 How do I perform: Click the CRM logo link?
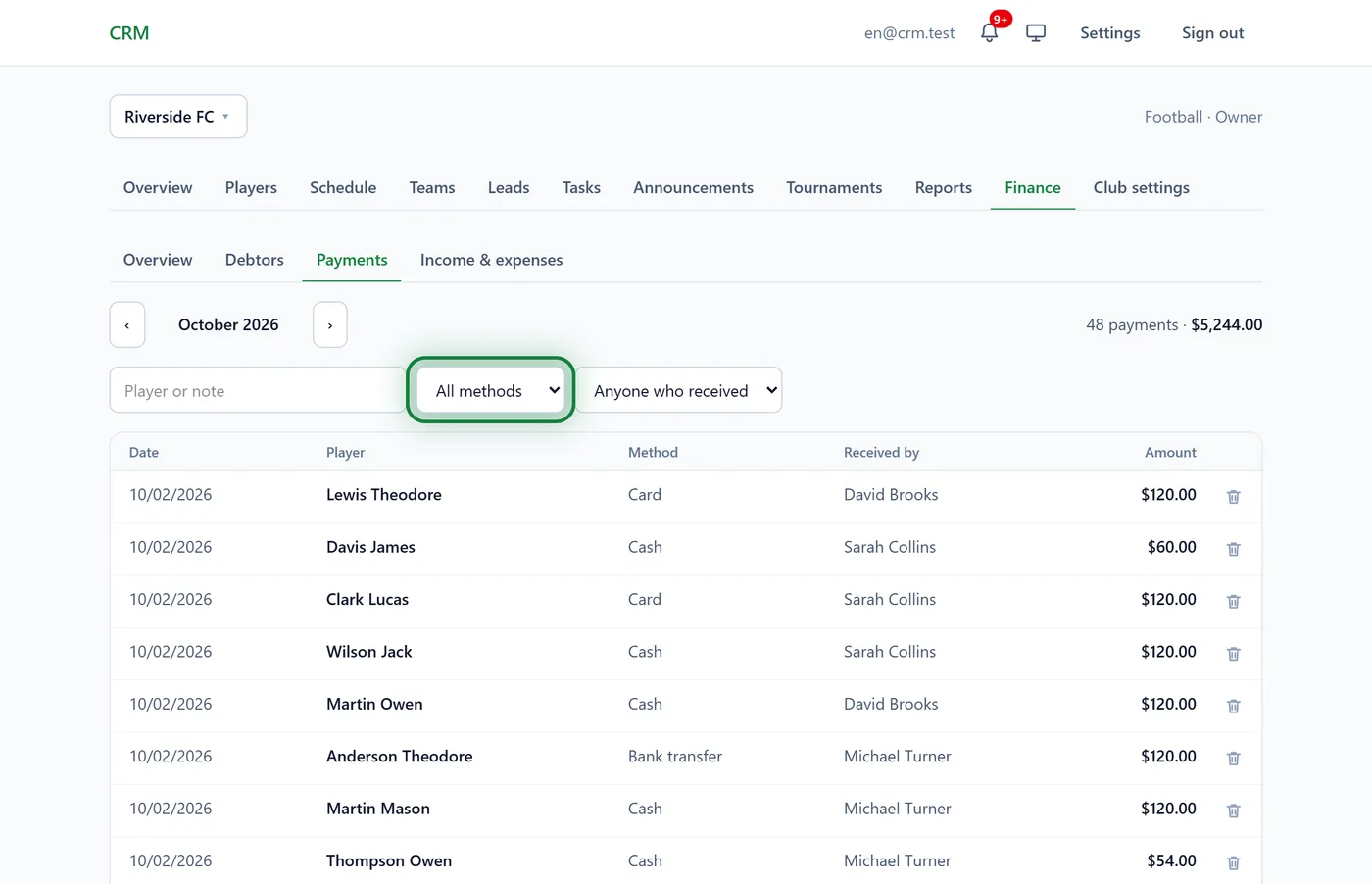[129, 32]
